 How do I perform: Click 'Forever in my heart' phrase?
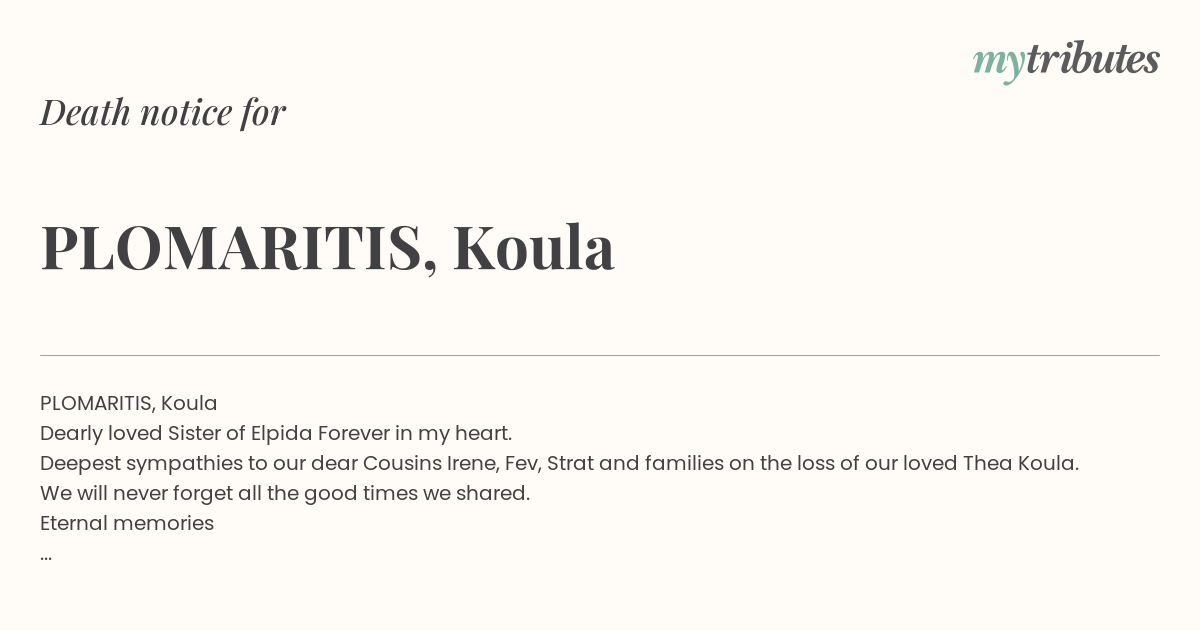point(415,433)
